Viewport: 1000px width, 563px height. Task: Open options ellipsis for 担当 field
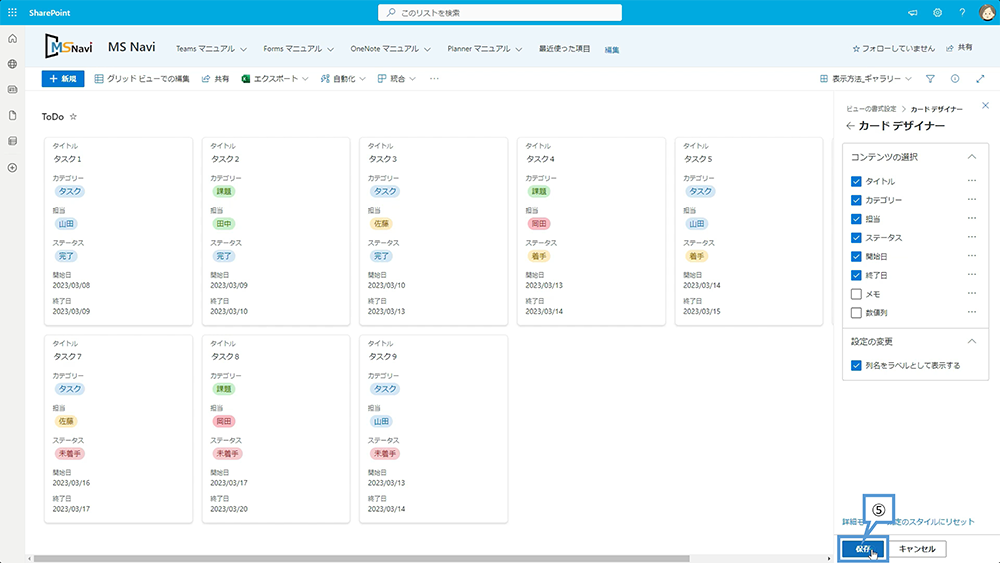tap(971, 219)
